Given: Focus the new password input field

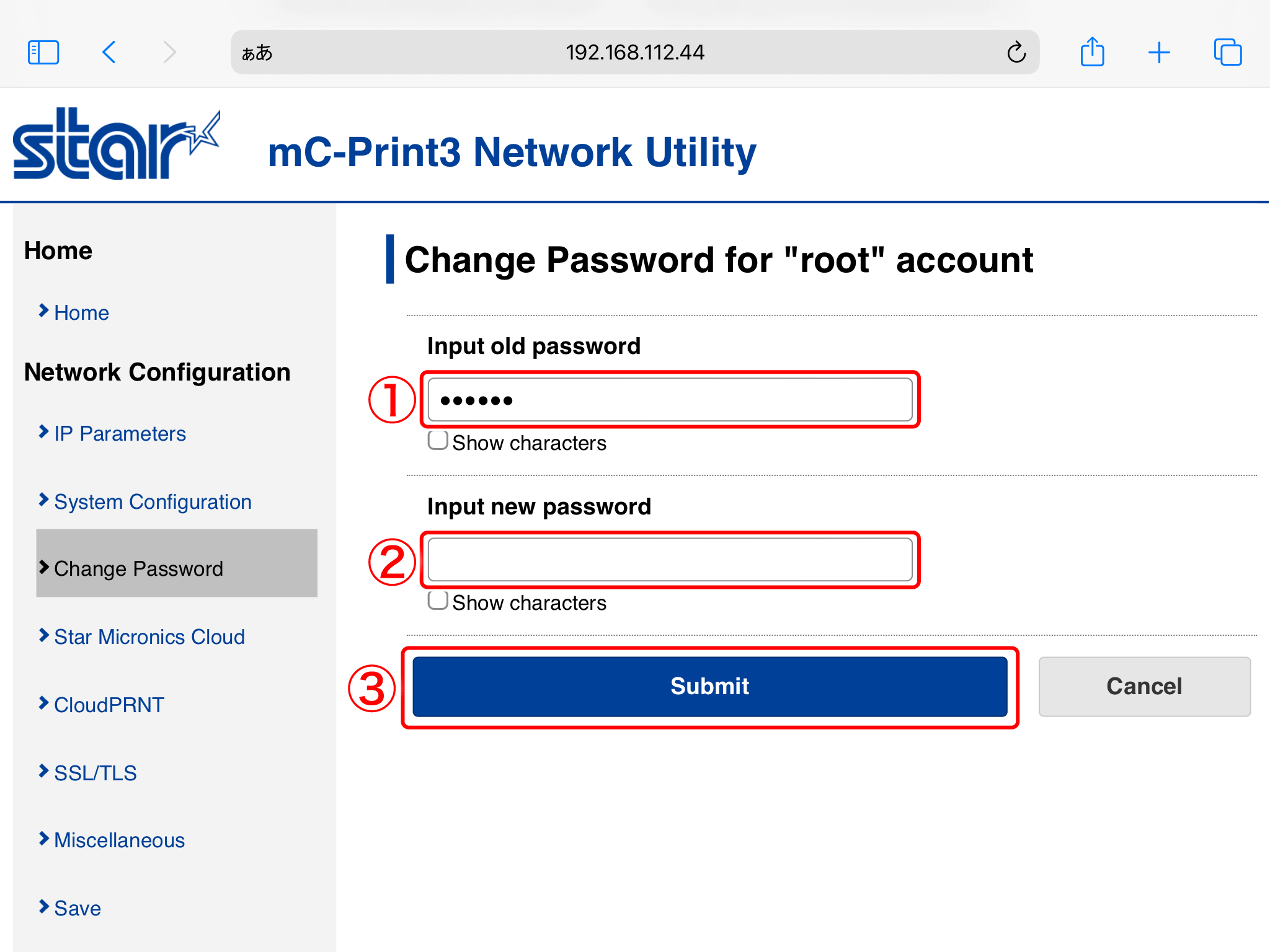Looking at the screenshot, I should pyautogui.click(x=670, y=560).
